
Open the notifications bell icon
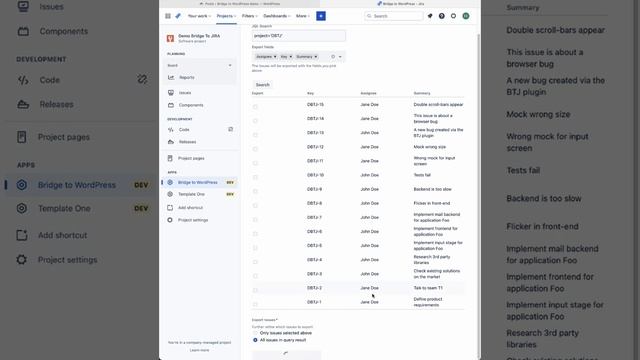430,16
